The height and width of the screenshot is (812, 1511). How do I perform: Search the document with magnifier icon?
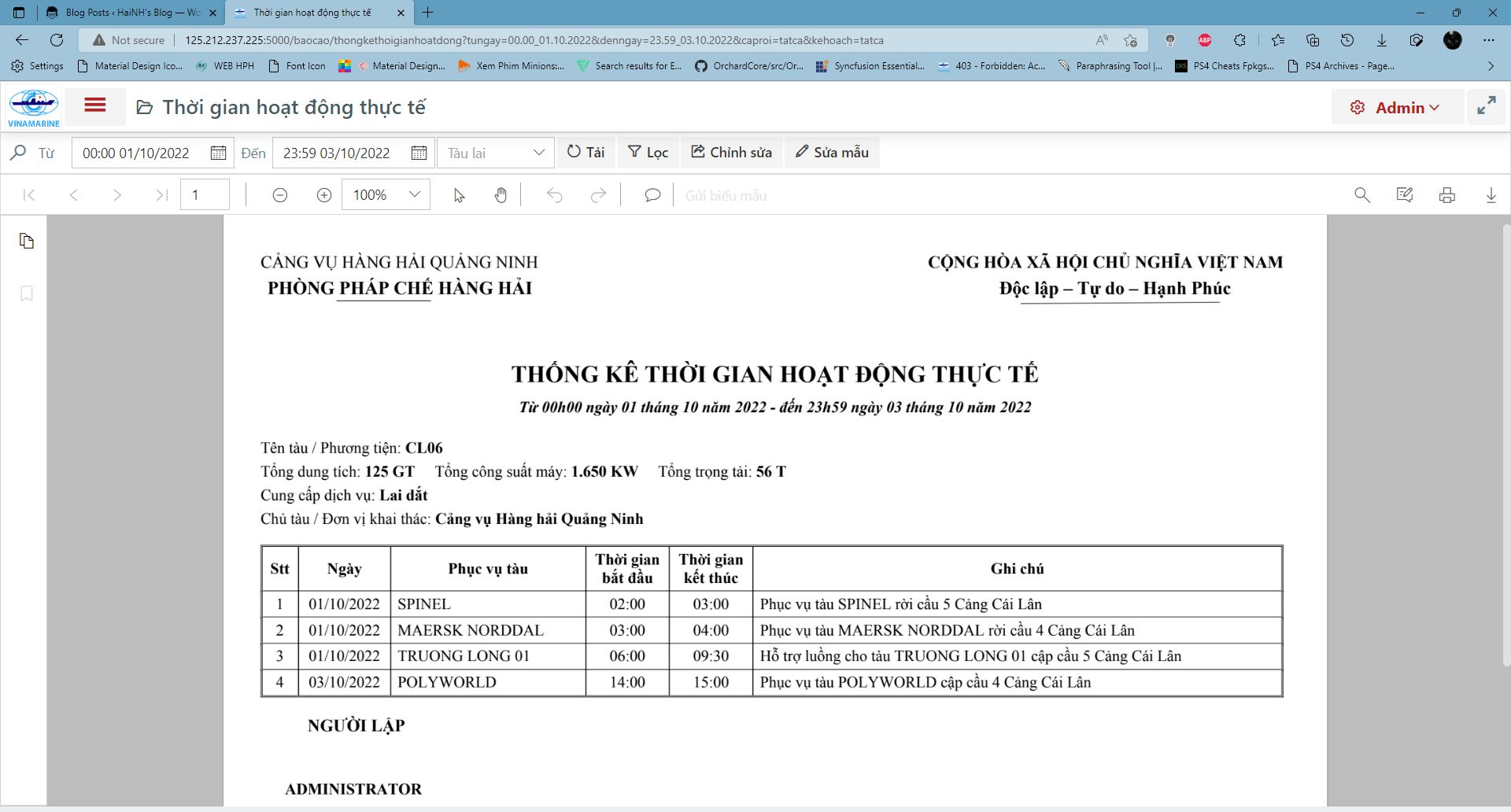click(1361, 195)
